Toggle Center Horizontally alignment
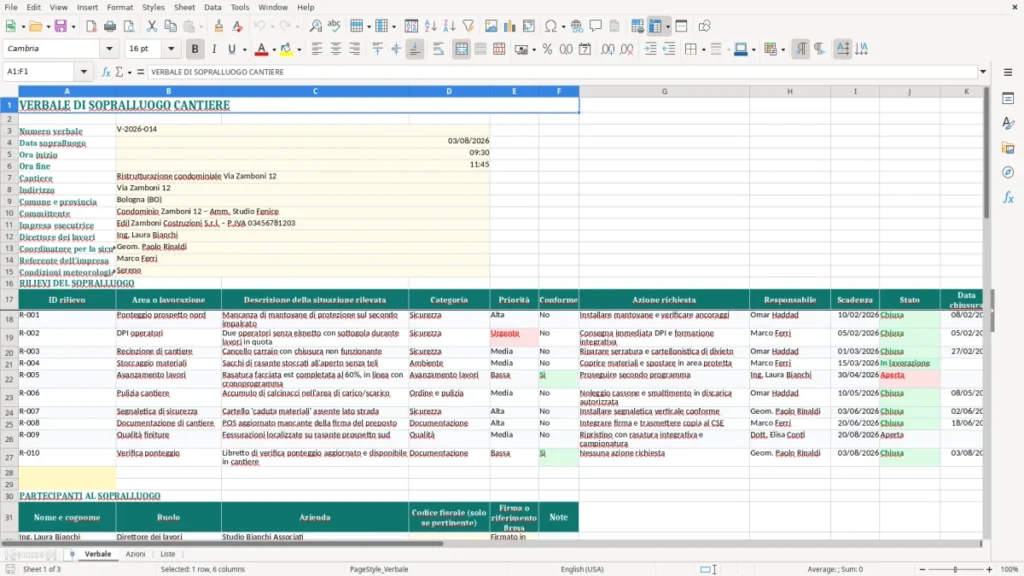1024x576 pixels. (336, 49)
